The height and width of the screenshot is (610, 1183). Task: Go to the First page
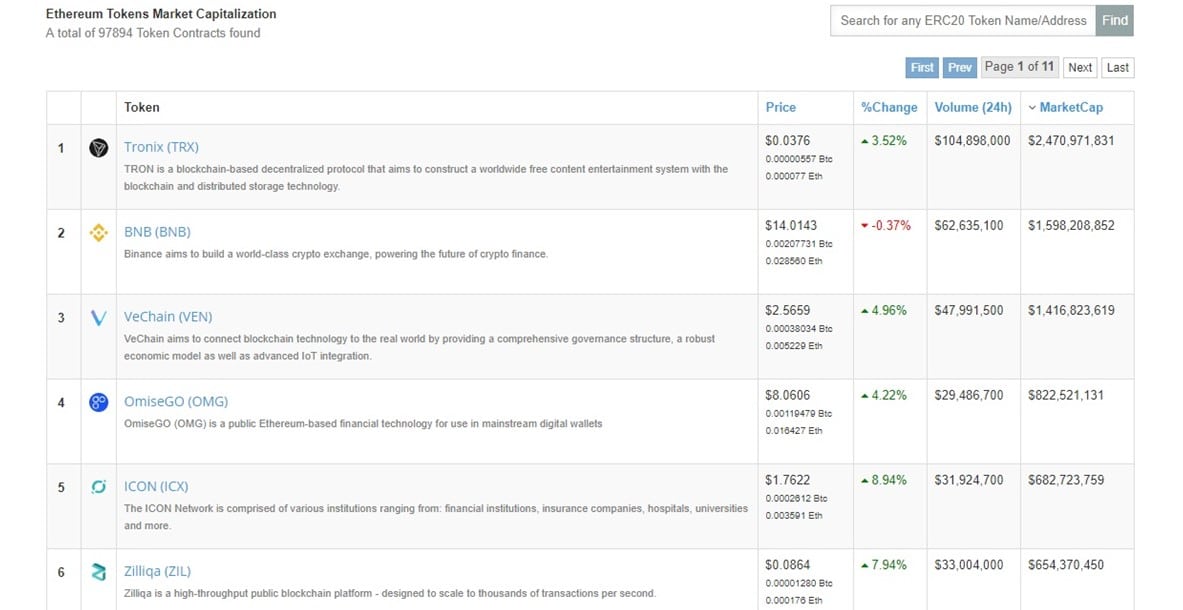(922, 67)
